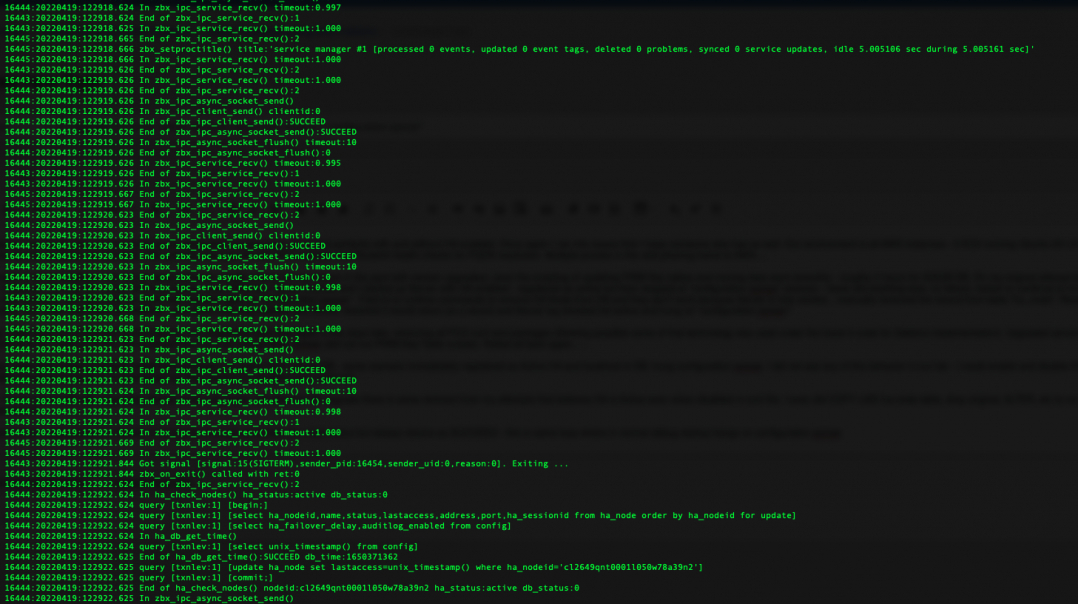
Task: Select the 'zbx_on_exit() called with ret:0' line
Action: 152,473
